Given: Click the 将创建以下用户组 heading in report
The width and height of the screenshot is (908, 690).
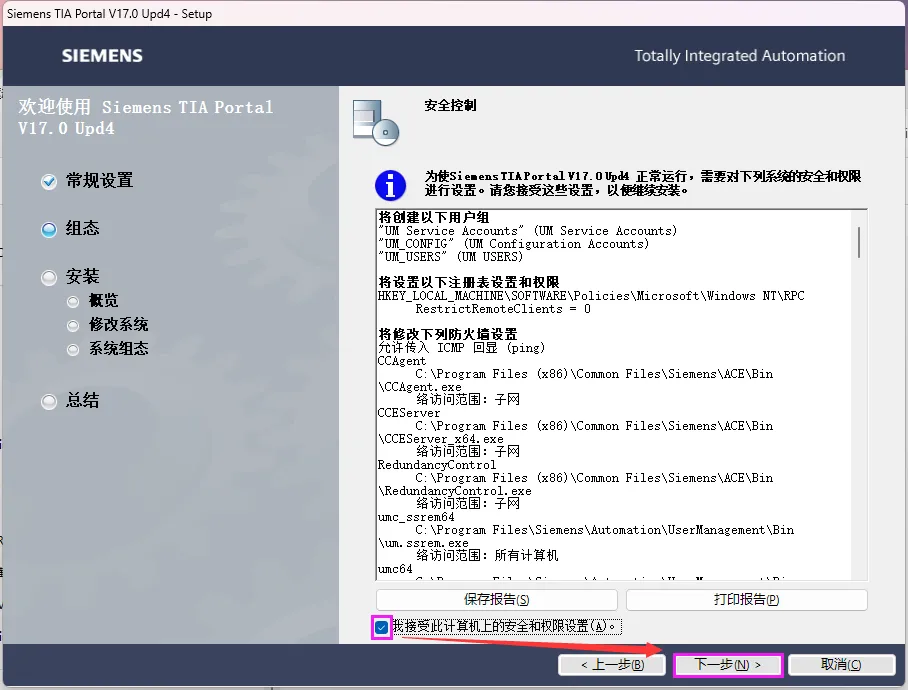Looking at the screenshot, I should tap(434, 218).
